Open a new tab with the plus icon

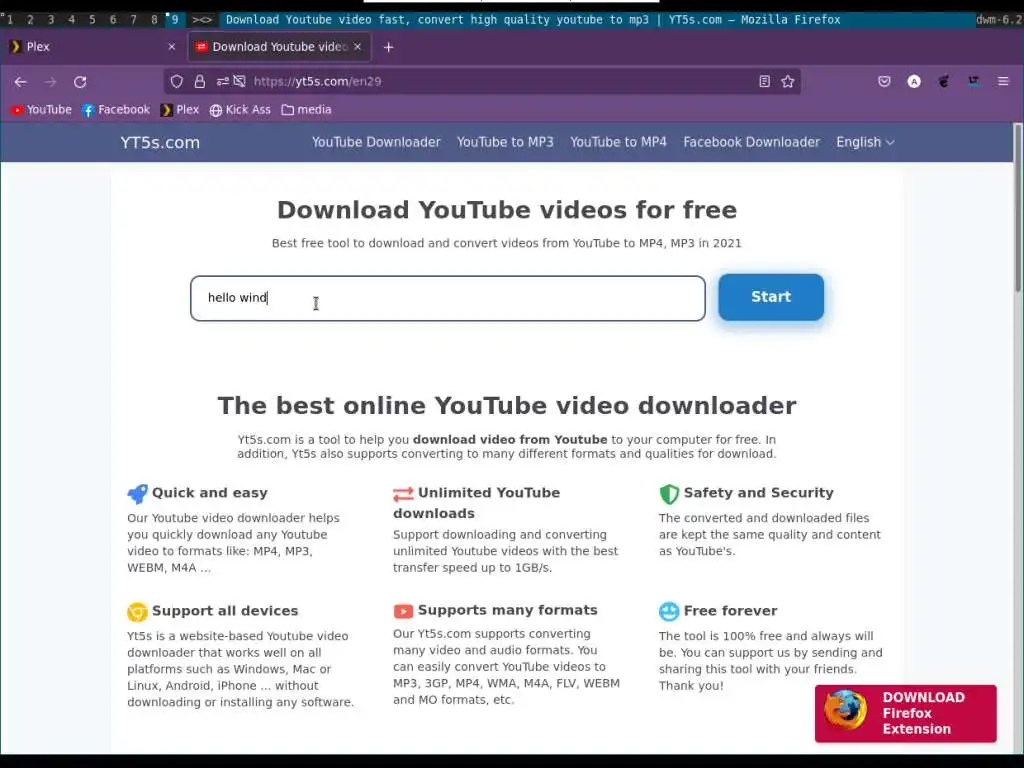click(389, 47)
